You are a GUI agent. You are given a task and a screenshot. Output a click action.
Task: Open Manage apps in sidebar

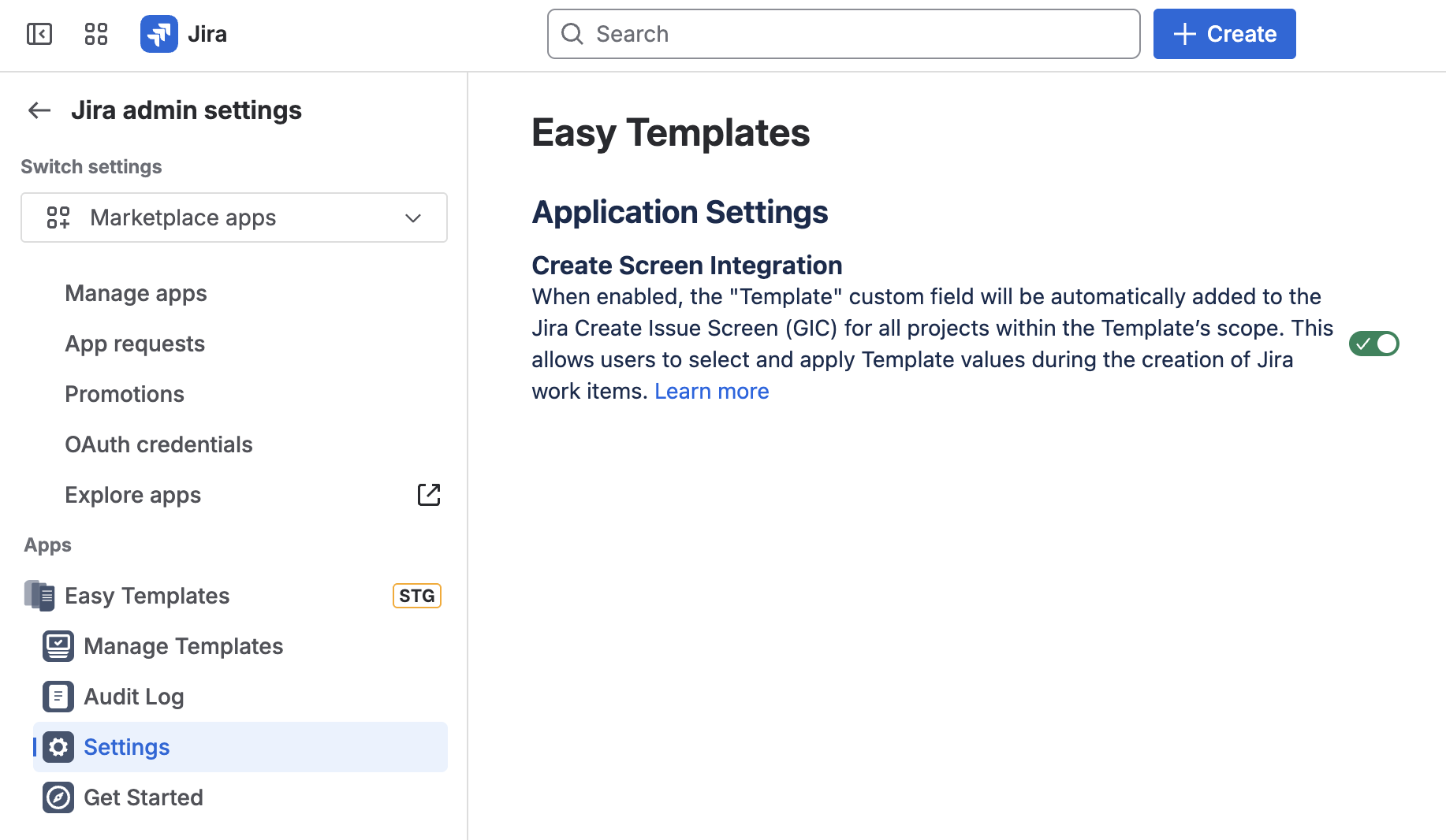(x=136, y=293)
